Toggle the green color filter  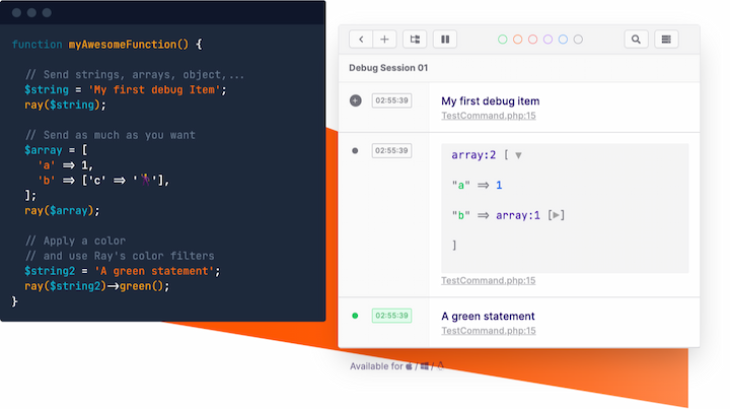pyautogui.click(x=503, y=39)
